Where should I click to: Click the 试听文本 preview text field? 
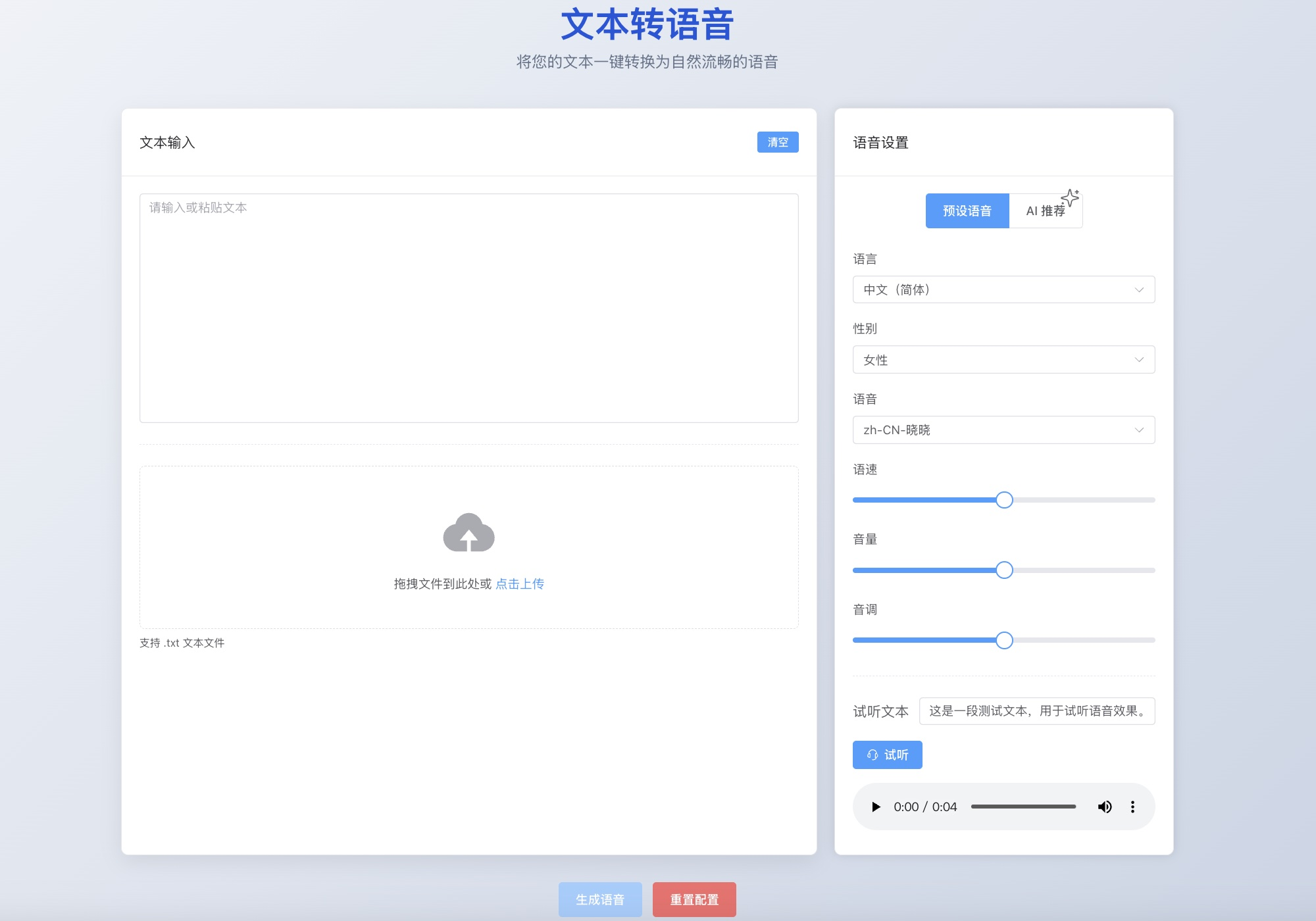tap(1036, 711)
